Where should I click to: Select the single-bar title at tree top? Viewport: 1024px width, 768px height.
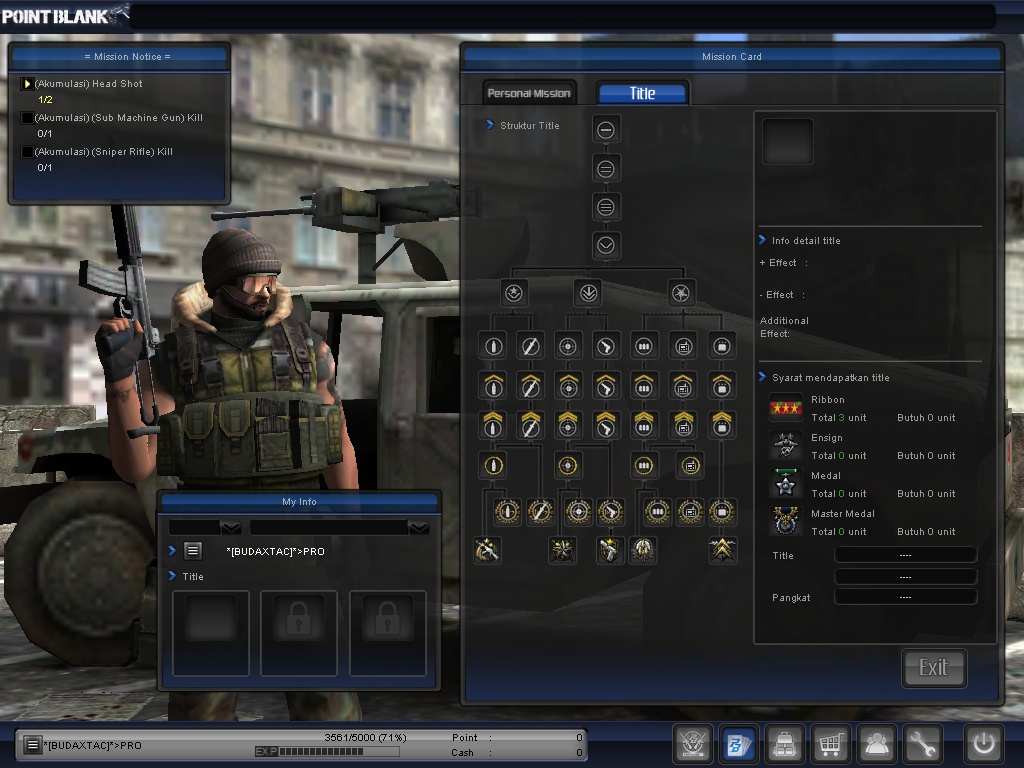[605, 130]
